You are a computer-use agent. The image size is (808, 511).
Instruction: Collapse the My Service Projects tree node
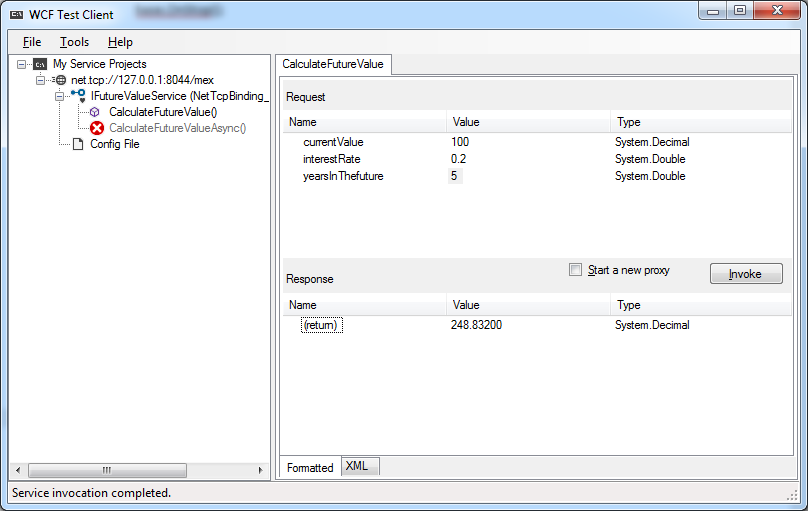23,64
